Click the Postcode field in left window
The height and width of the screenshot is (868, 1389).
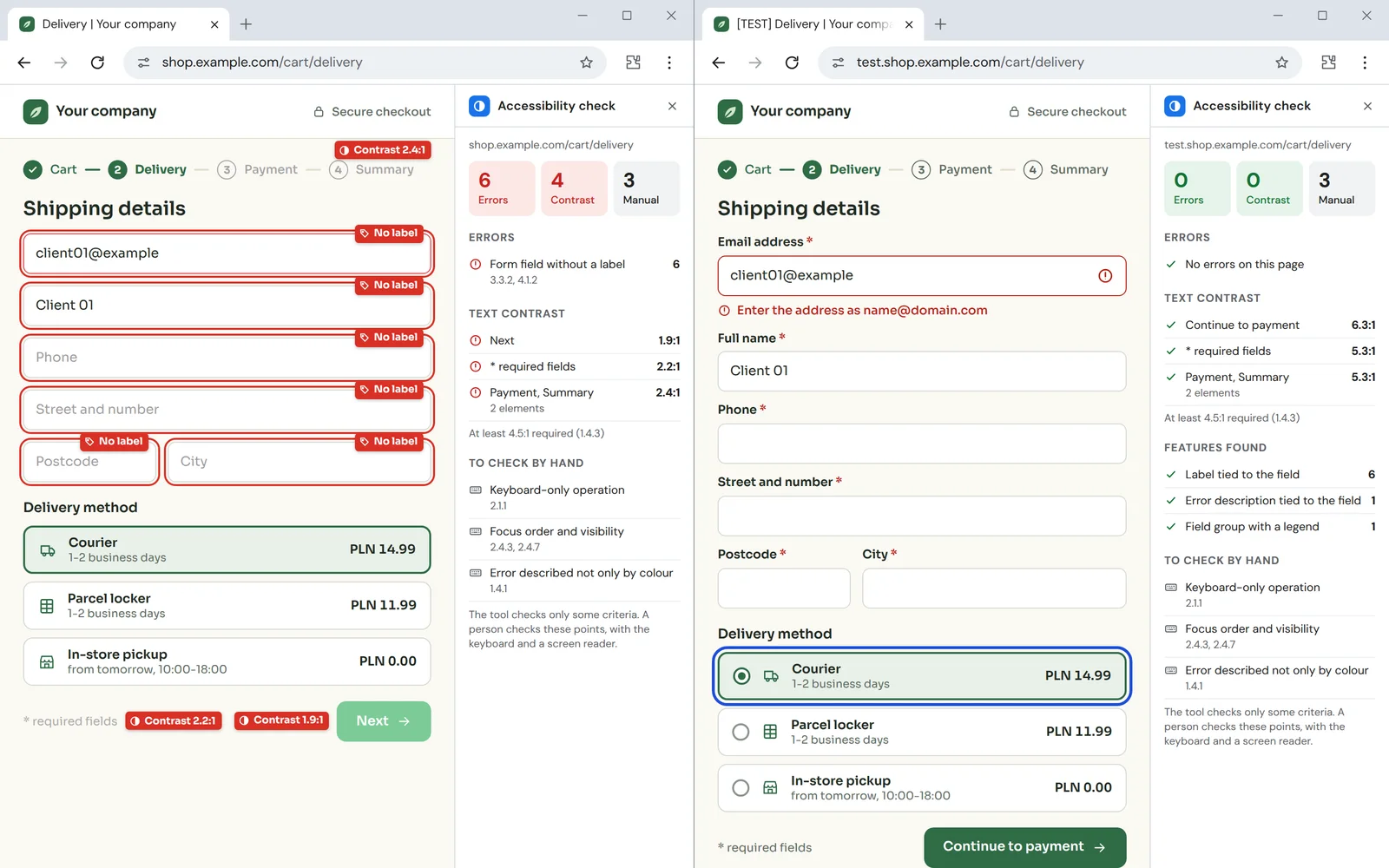tap(90, 462)
